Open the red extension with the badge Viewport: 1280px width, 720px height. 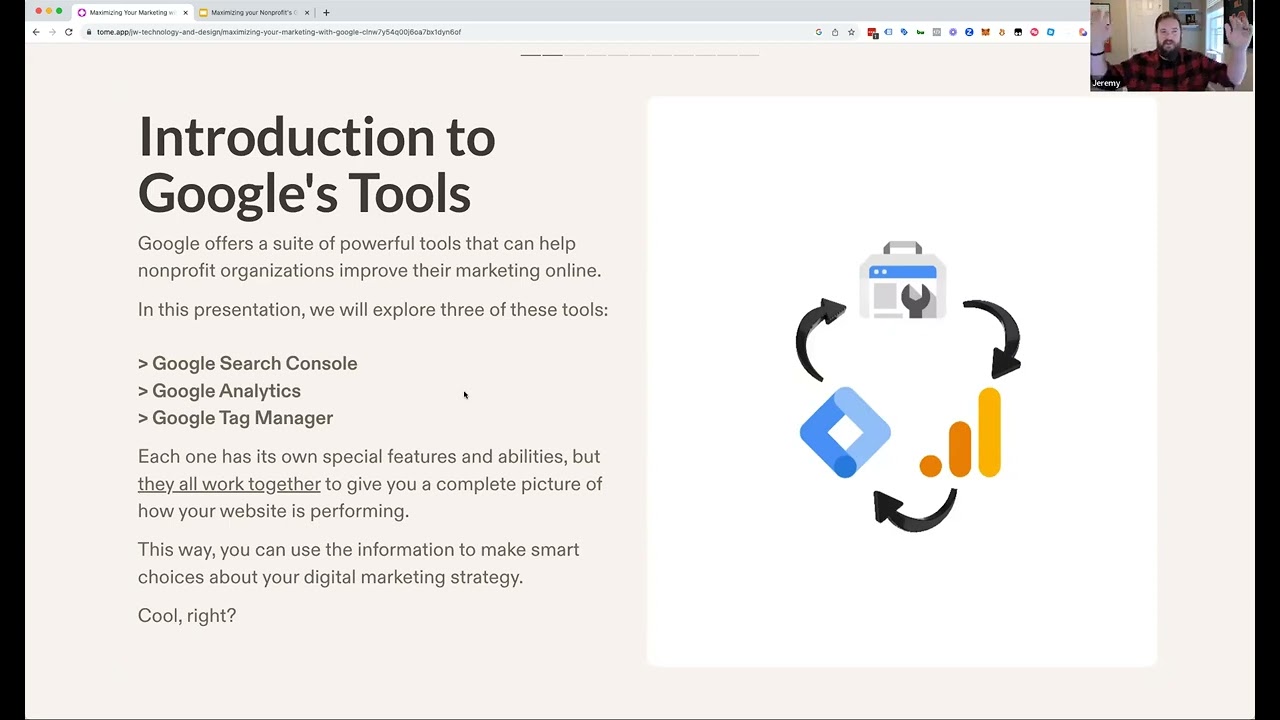[873, 32]
